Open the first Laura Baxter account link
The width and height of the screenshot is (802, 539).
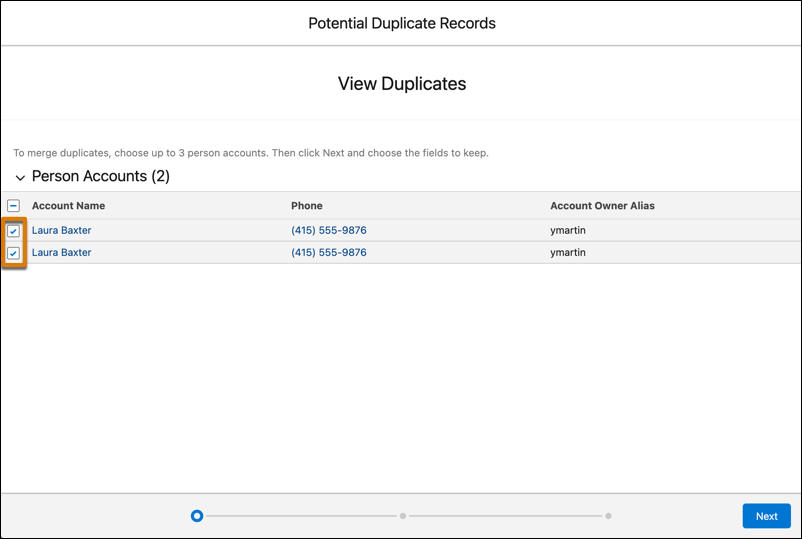[x=61, y=231]
